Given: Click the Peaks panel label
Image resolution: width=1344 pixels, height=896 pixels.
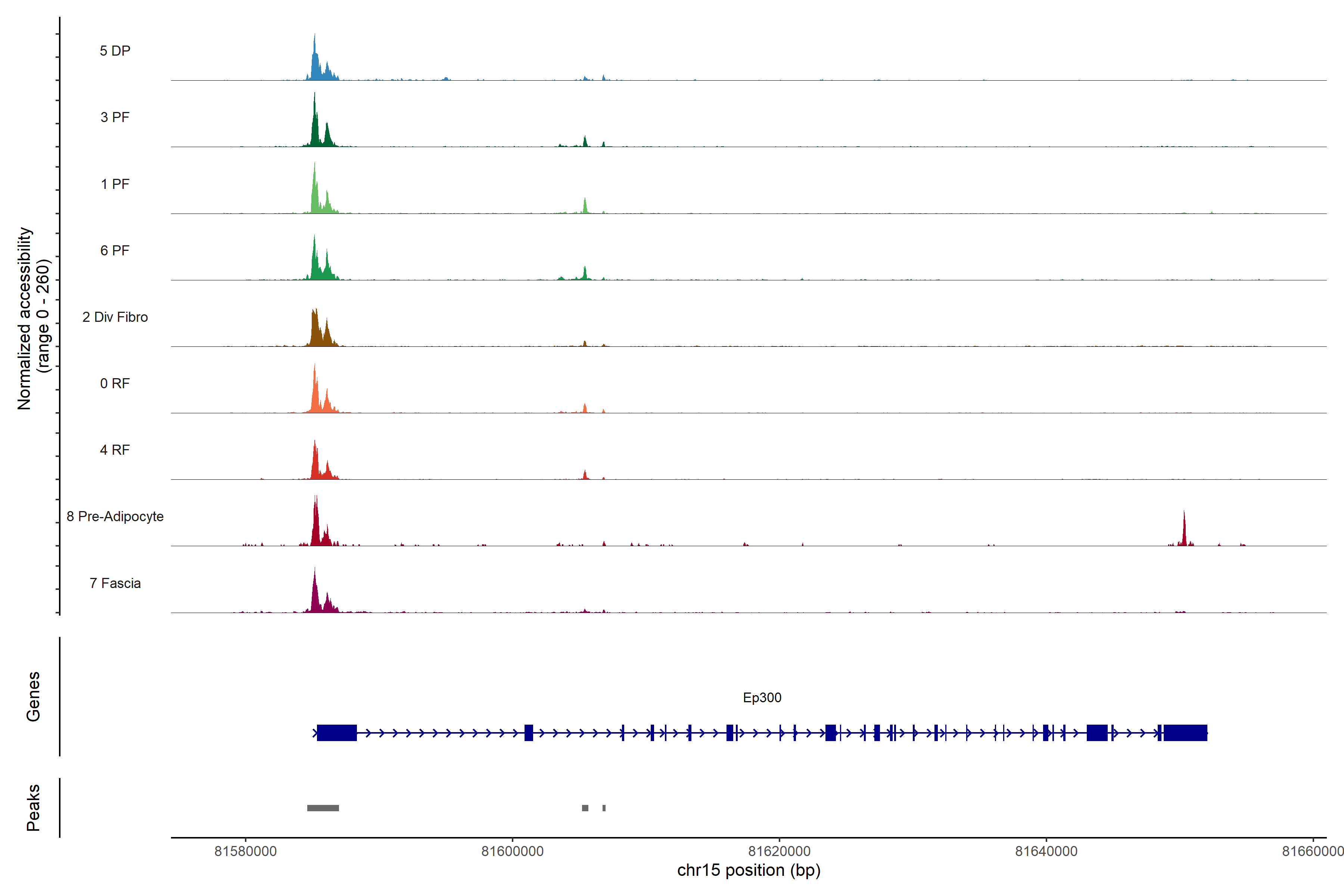Looking at the screenshot, I should point(33,808).
